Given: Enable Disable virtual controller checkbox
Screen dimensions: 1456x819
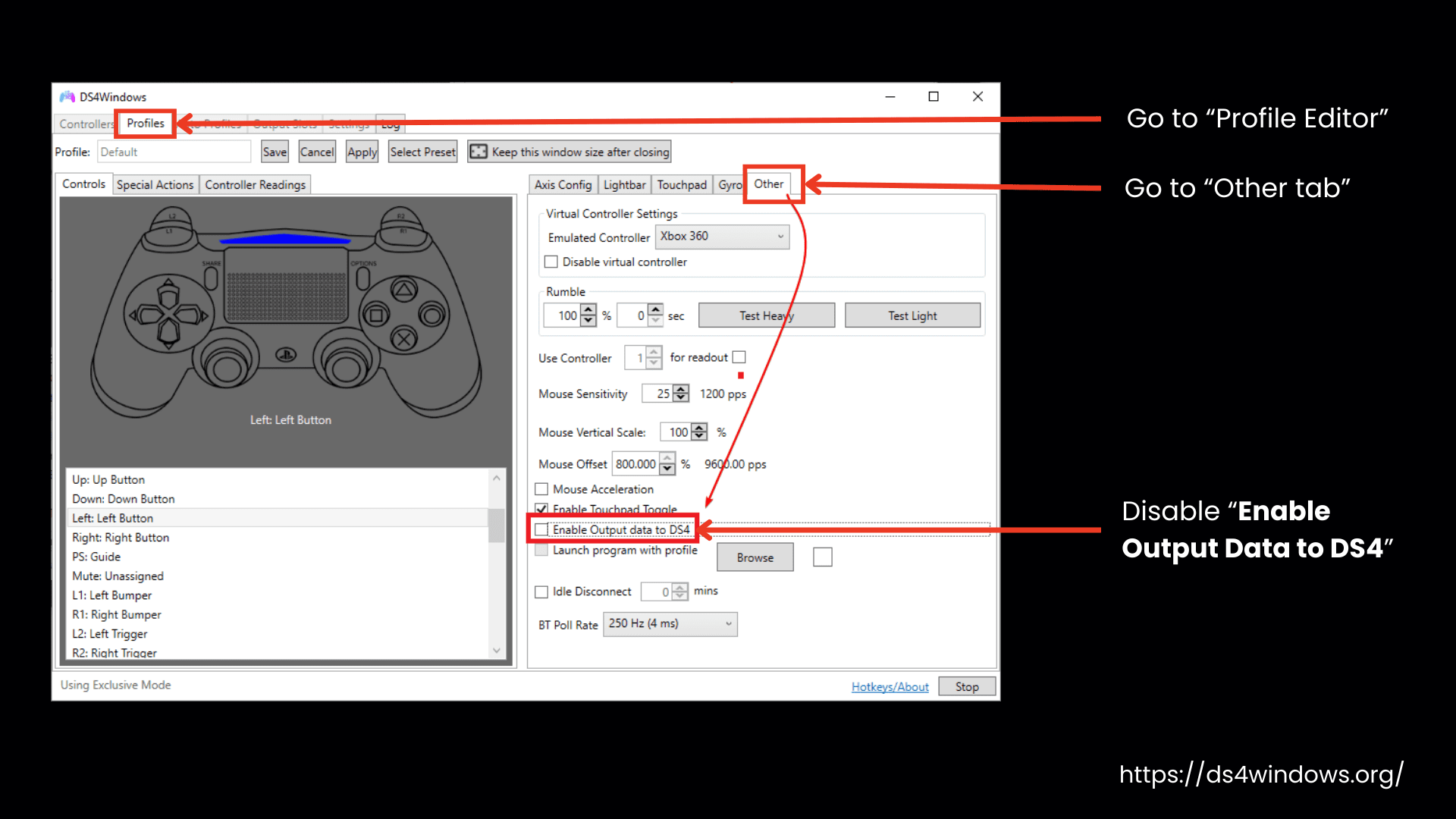Looking at the screenshot, I should [x=551, y=262].
